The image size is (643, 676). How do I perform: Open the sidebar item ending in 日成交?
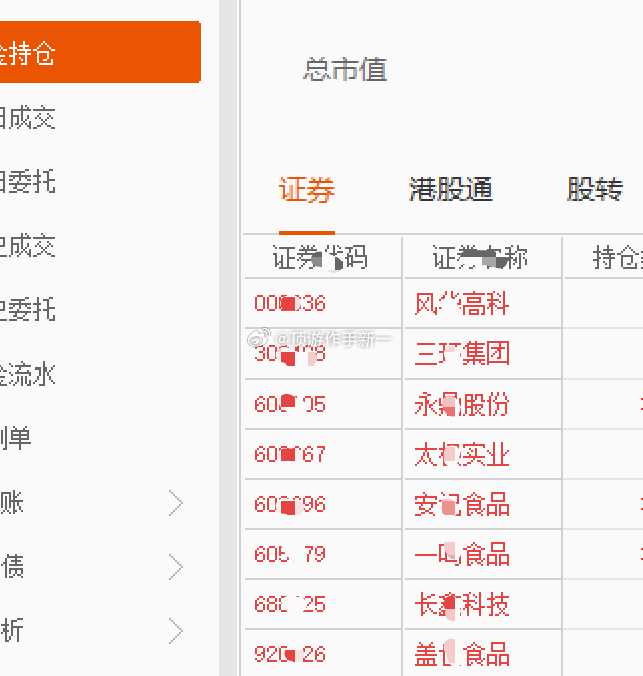click(28, 118)
